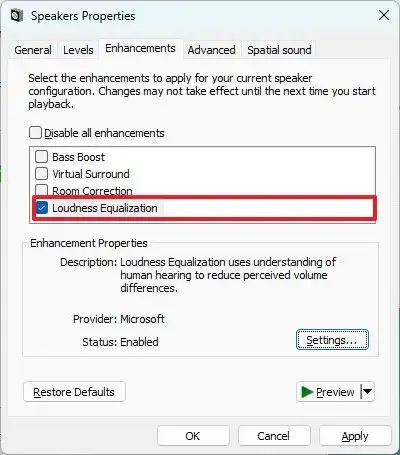Image resolution: width=400 pixels, height=455 pixels.
Task: Uncheck the Loudness Equalization checkbox
Action: [42, 208]
